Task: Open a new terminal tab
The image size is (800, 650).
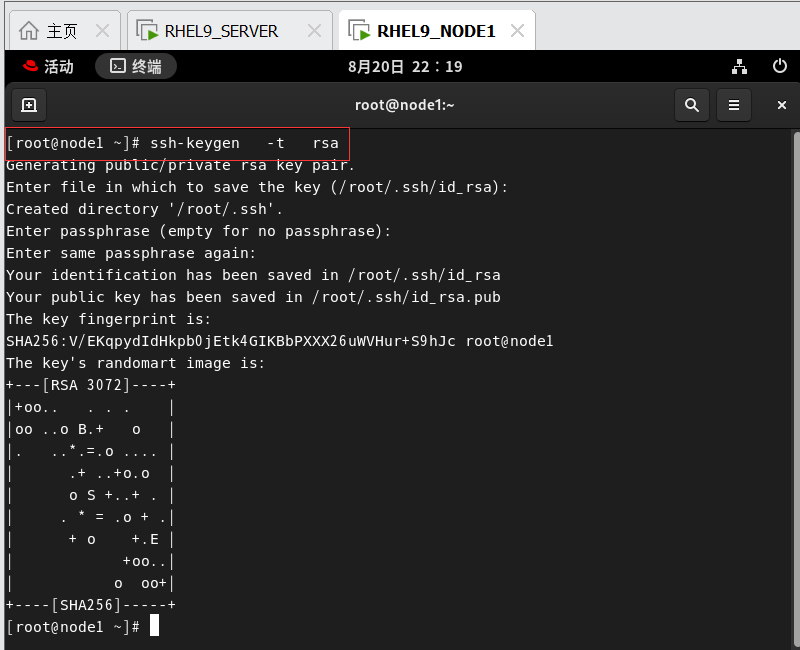Action: 29,105
